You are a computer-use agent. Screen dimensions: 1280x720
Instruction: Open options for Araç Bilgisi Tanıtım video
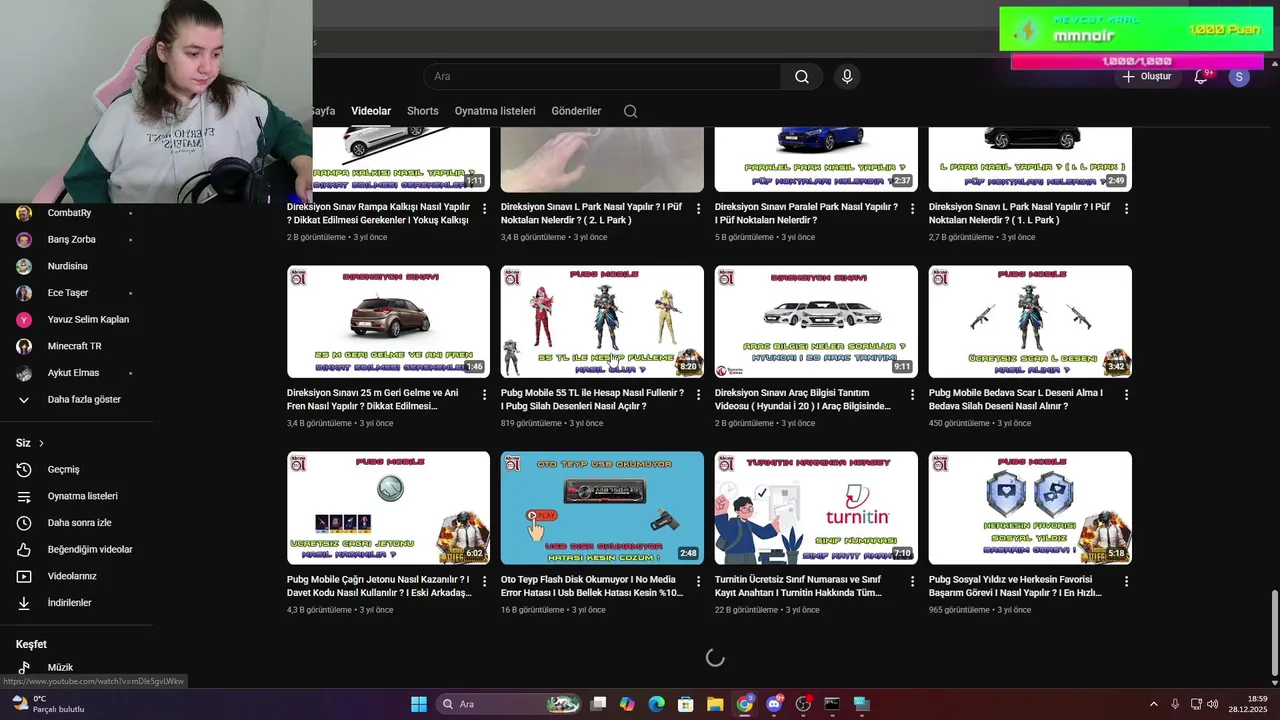[913, 395]
